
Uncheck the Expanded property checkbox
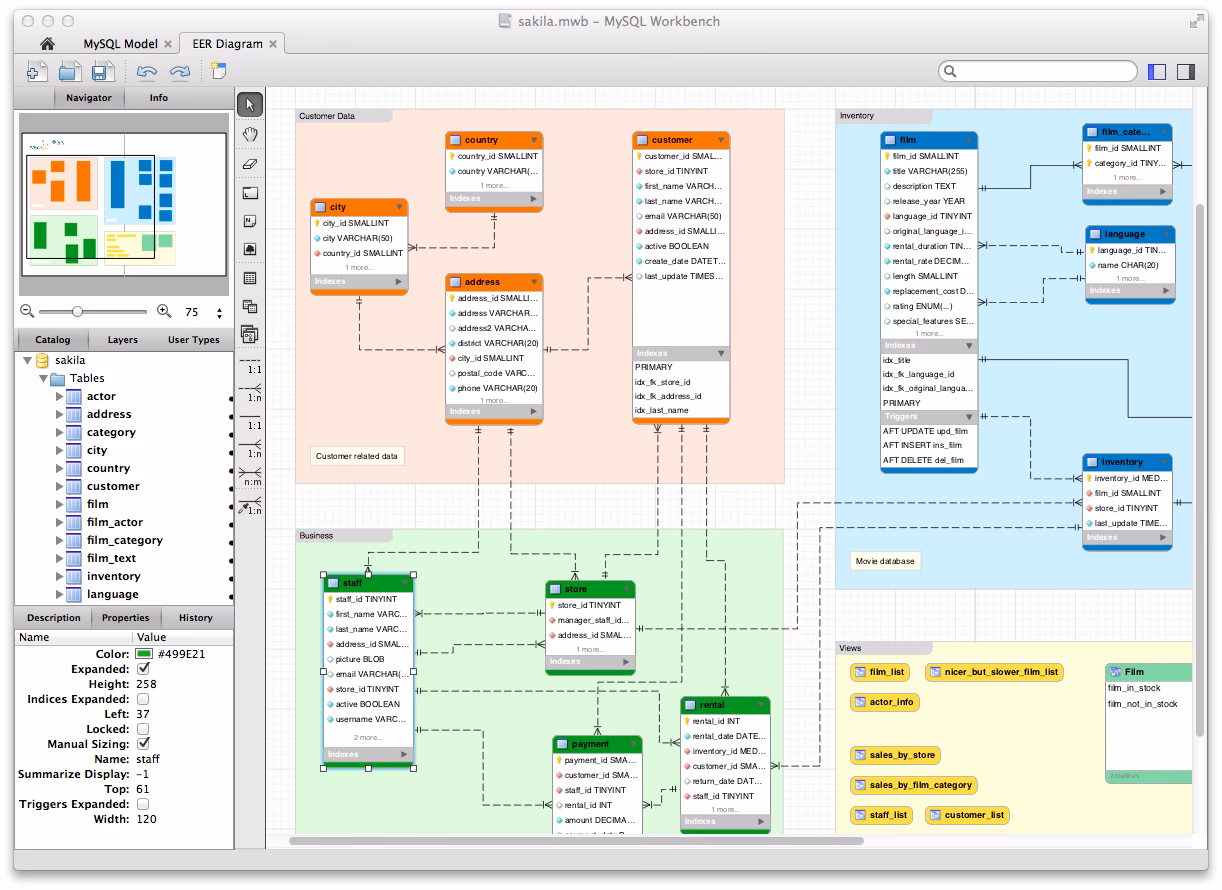(x=143, y=669)
